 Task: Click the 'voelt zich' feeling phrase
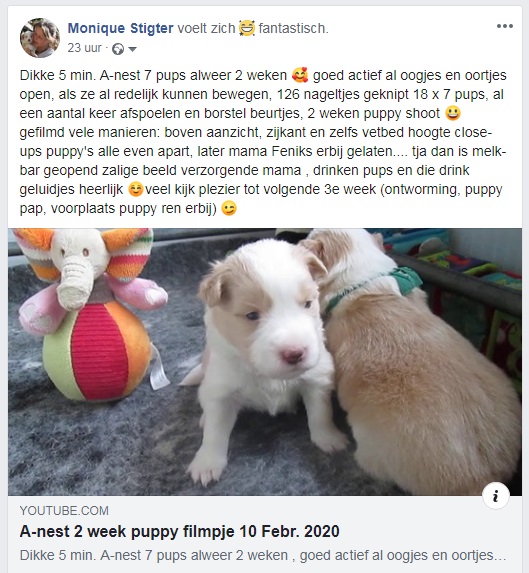[x=206, y=28]
